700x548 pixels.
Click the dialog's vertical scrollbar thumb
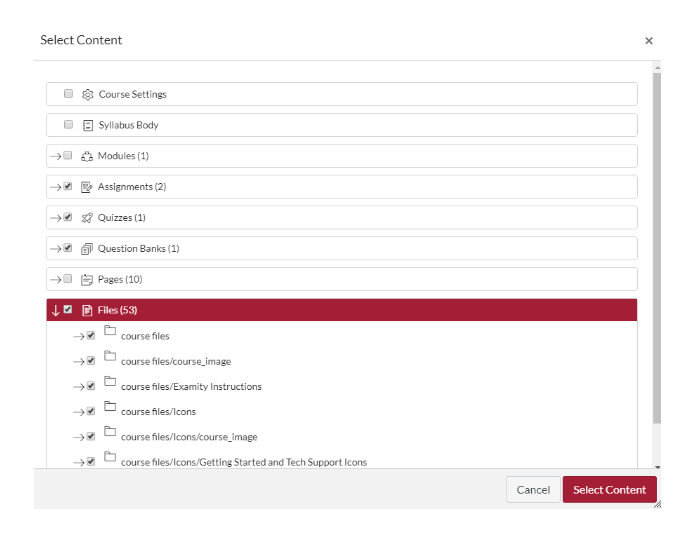[657, 248]
